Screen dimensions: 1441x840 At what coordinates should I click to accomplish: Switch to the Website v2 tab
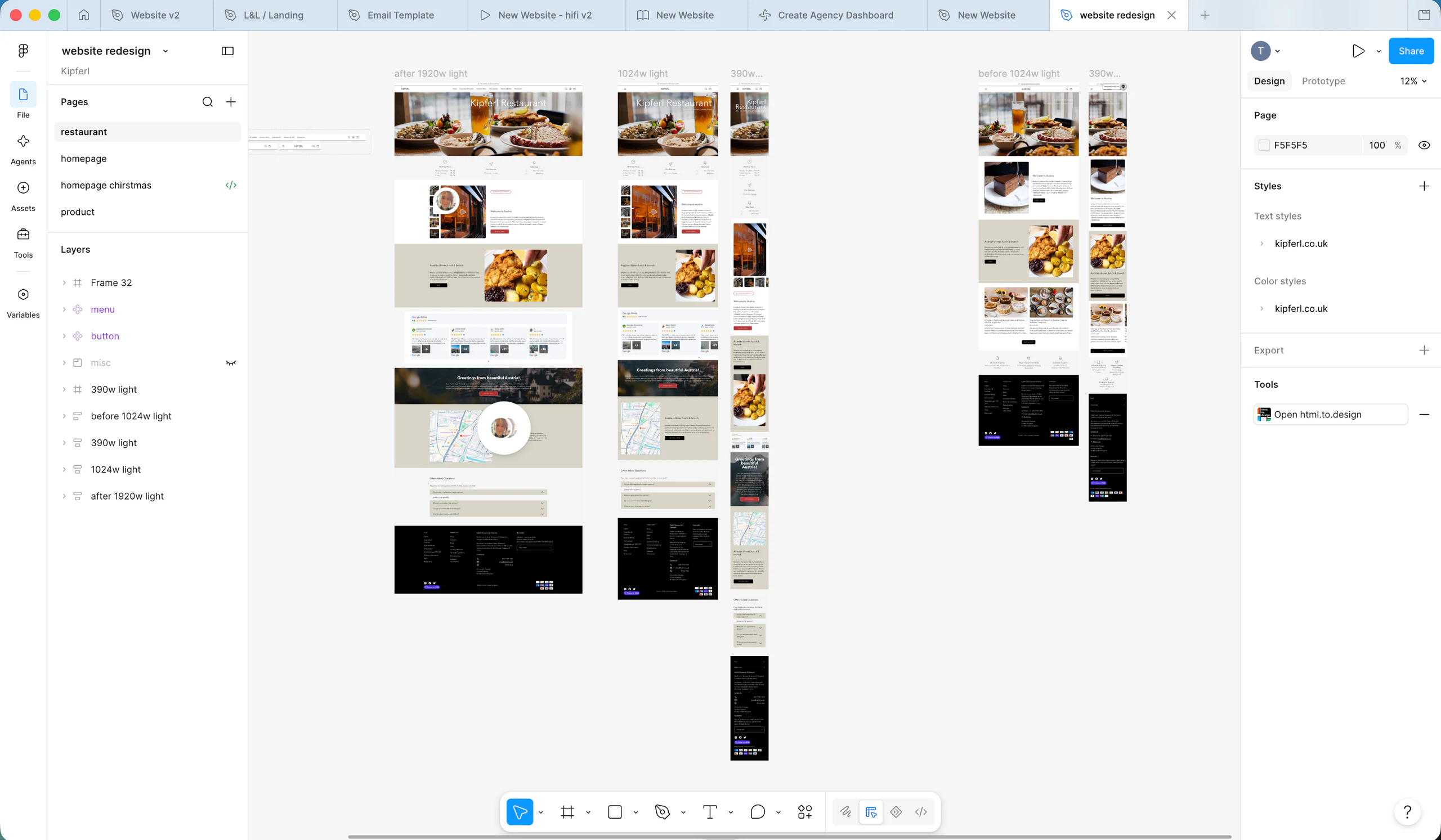156,15
